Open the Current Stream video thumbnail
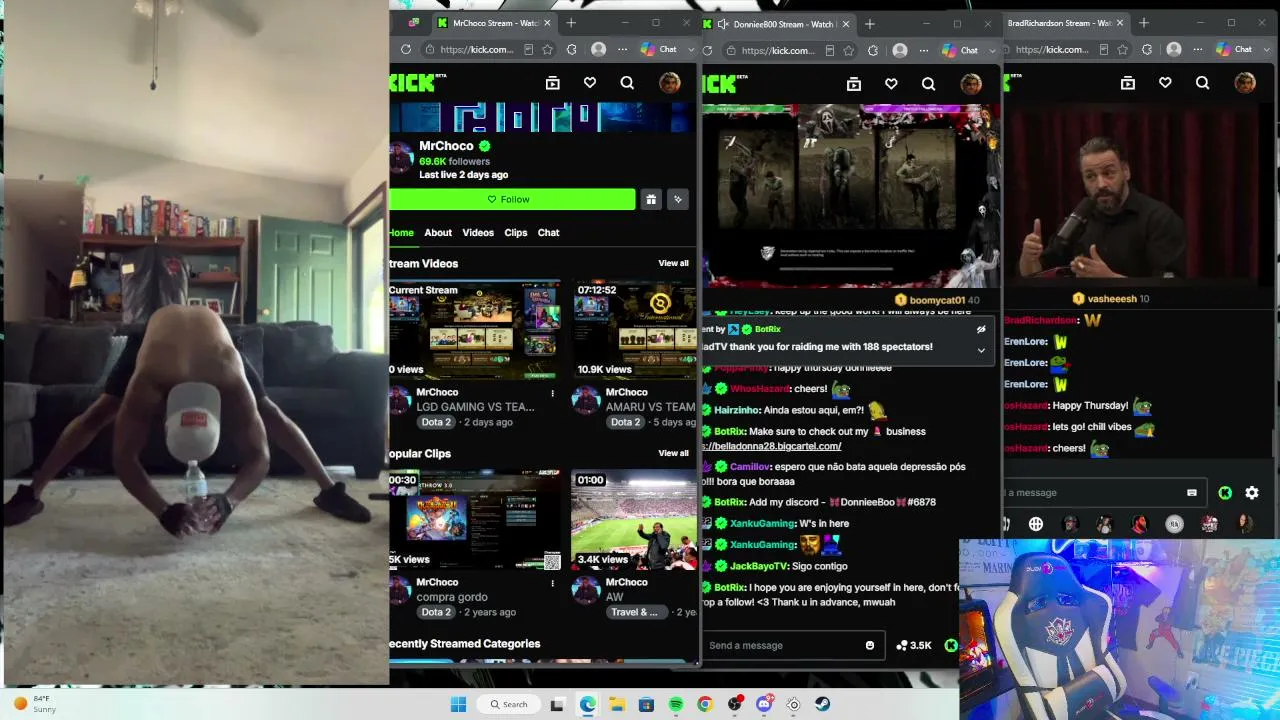1280x720 pixels. pyautogui.click(x=475, y=330)
